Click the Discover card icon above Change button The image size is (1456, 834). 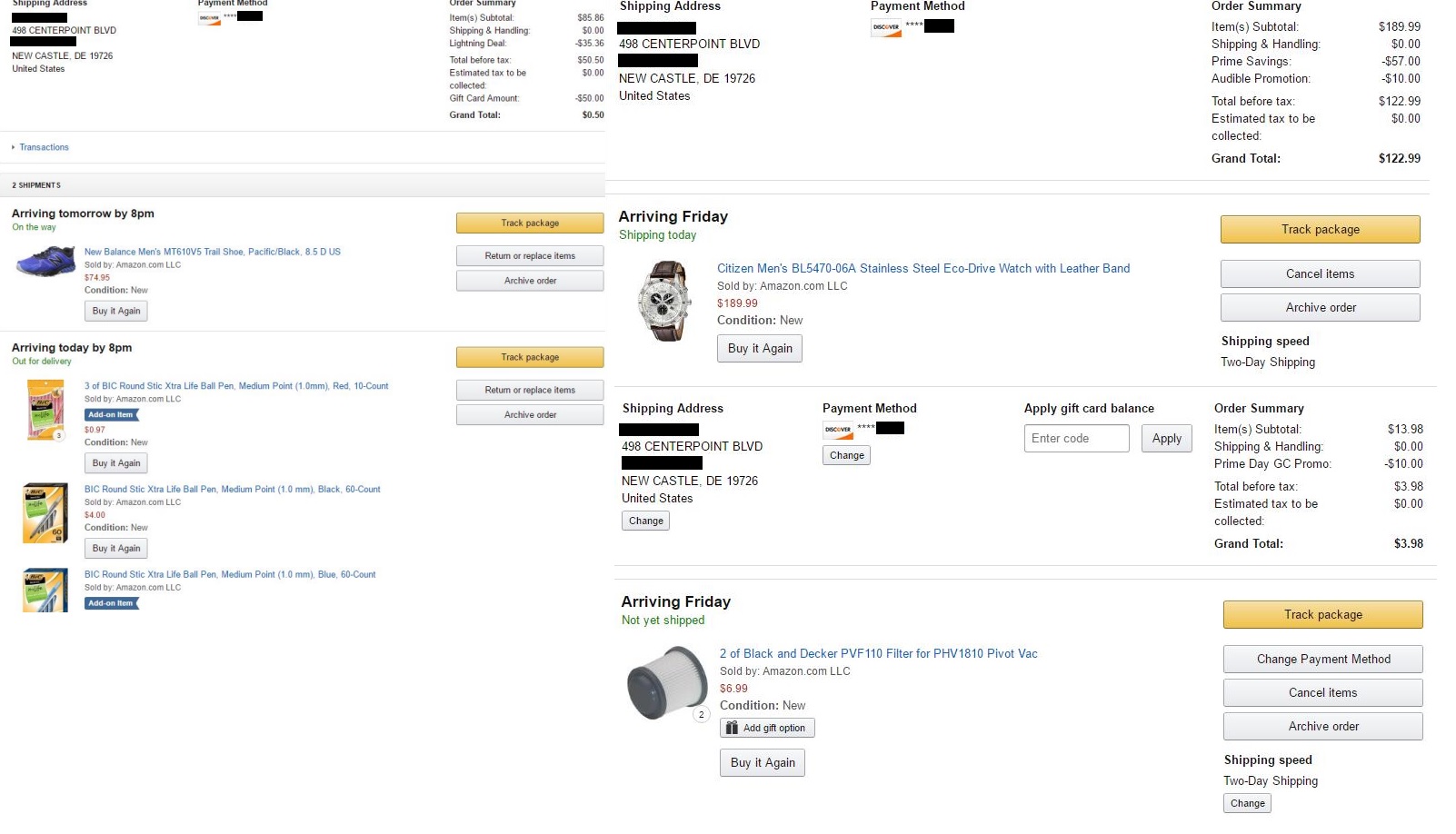point(837,429)
